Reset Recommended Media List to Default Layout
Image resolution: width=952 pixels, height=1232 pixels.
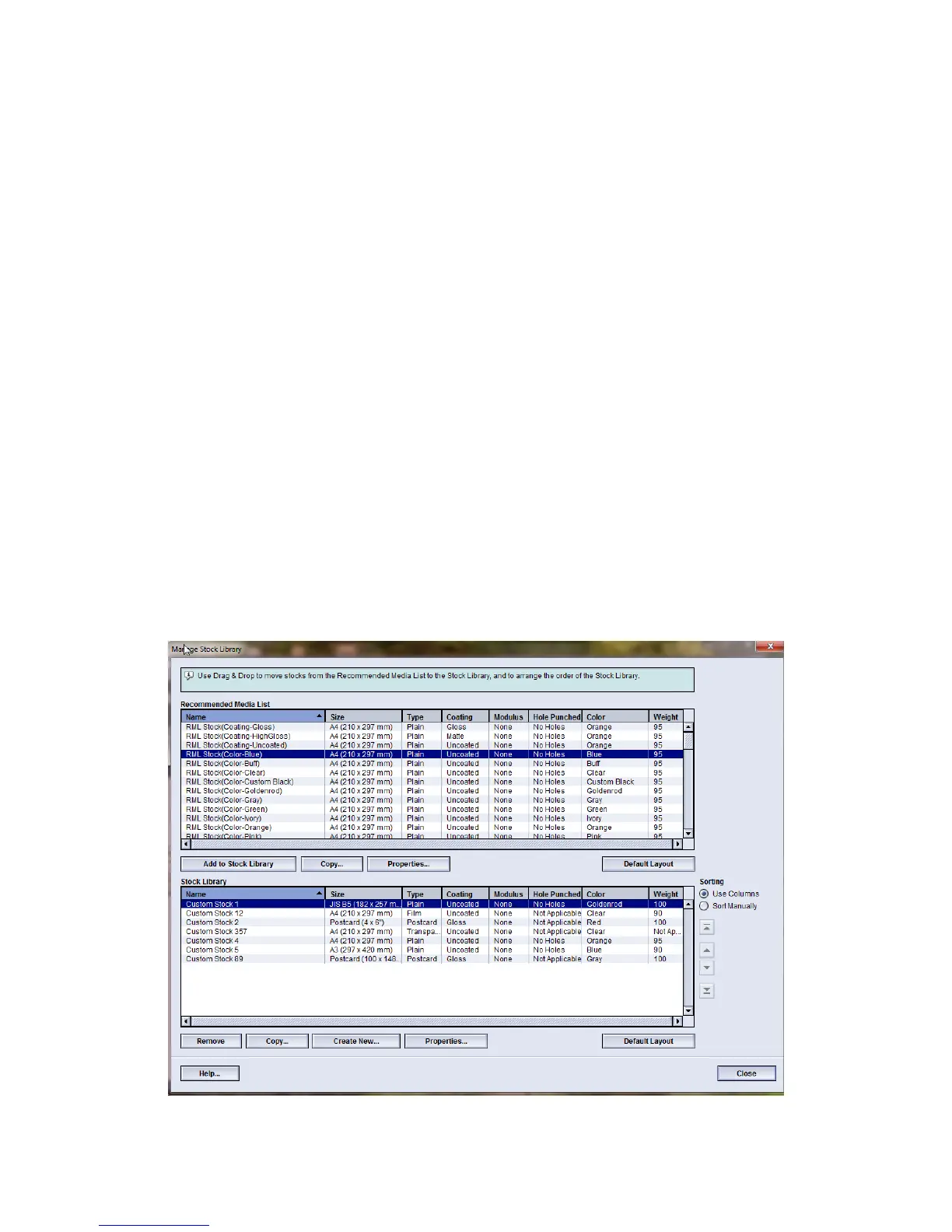tap(648, 864)
